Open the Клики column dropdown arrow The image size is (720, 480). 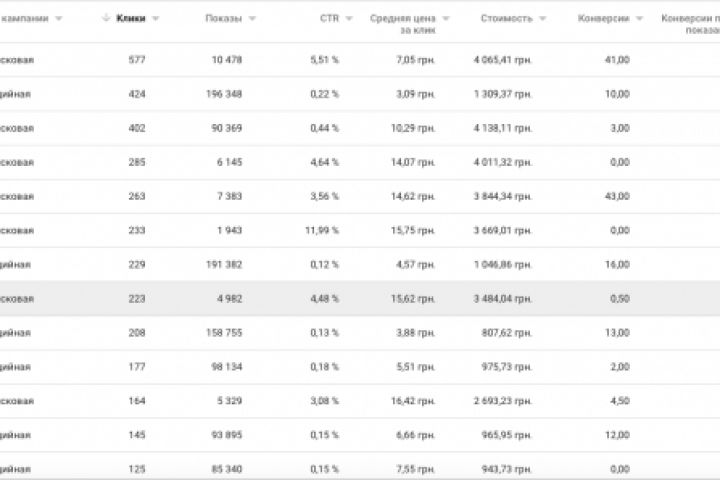click(154, 19)
